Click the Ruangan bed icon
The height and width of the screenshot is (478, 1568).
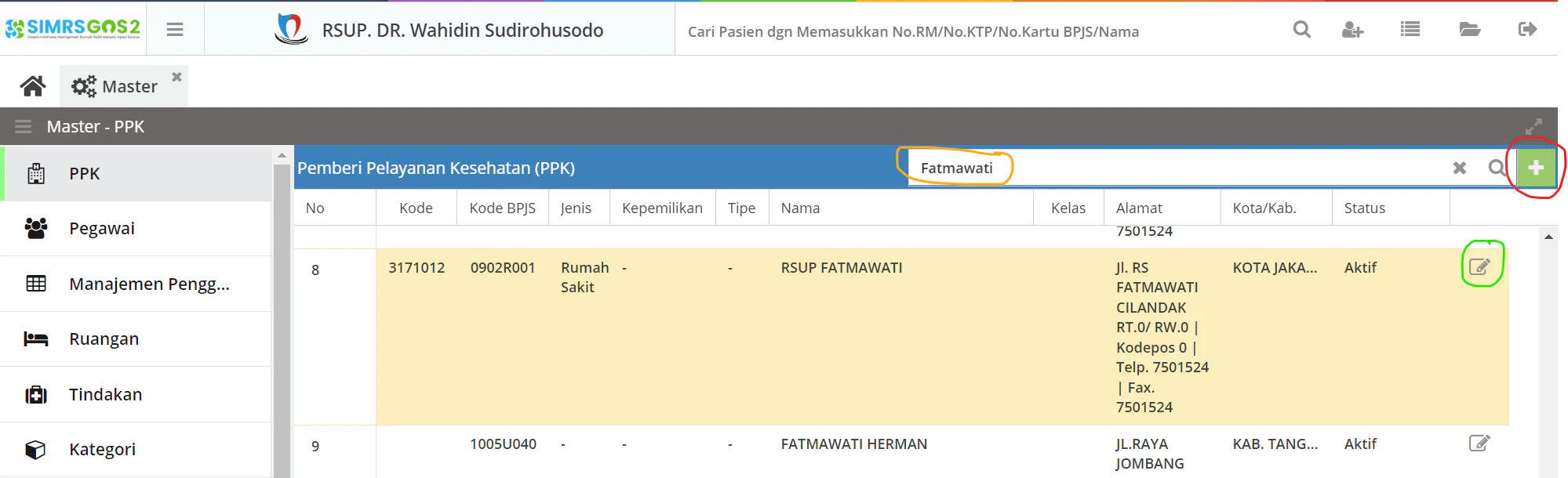[36, 339]
